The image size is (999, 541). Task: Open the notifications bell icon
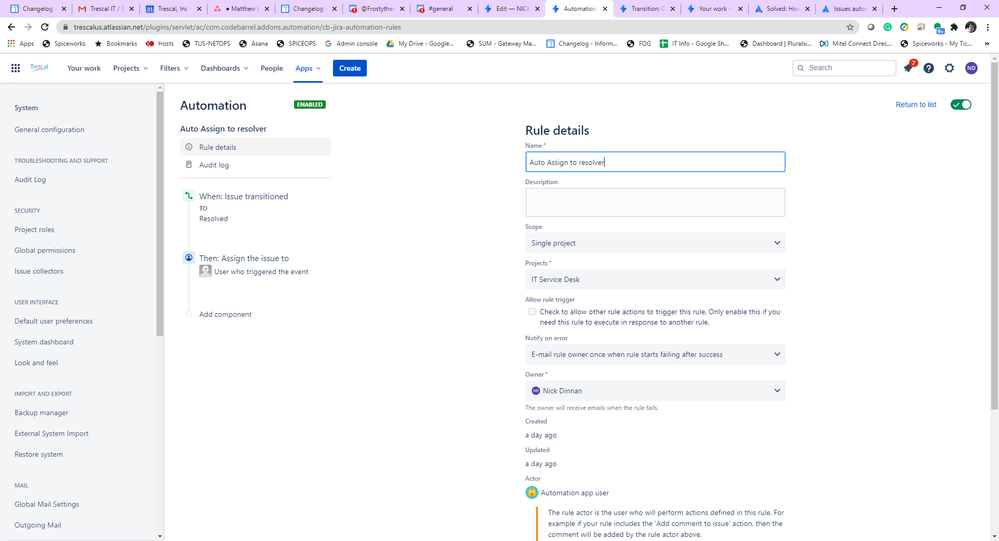[909, 68]
